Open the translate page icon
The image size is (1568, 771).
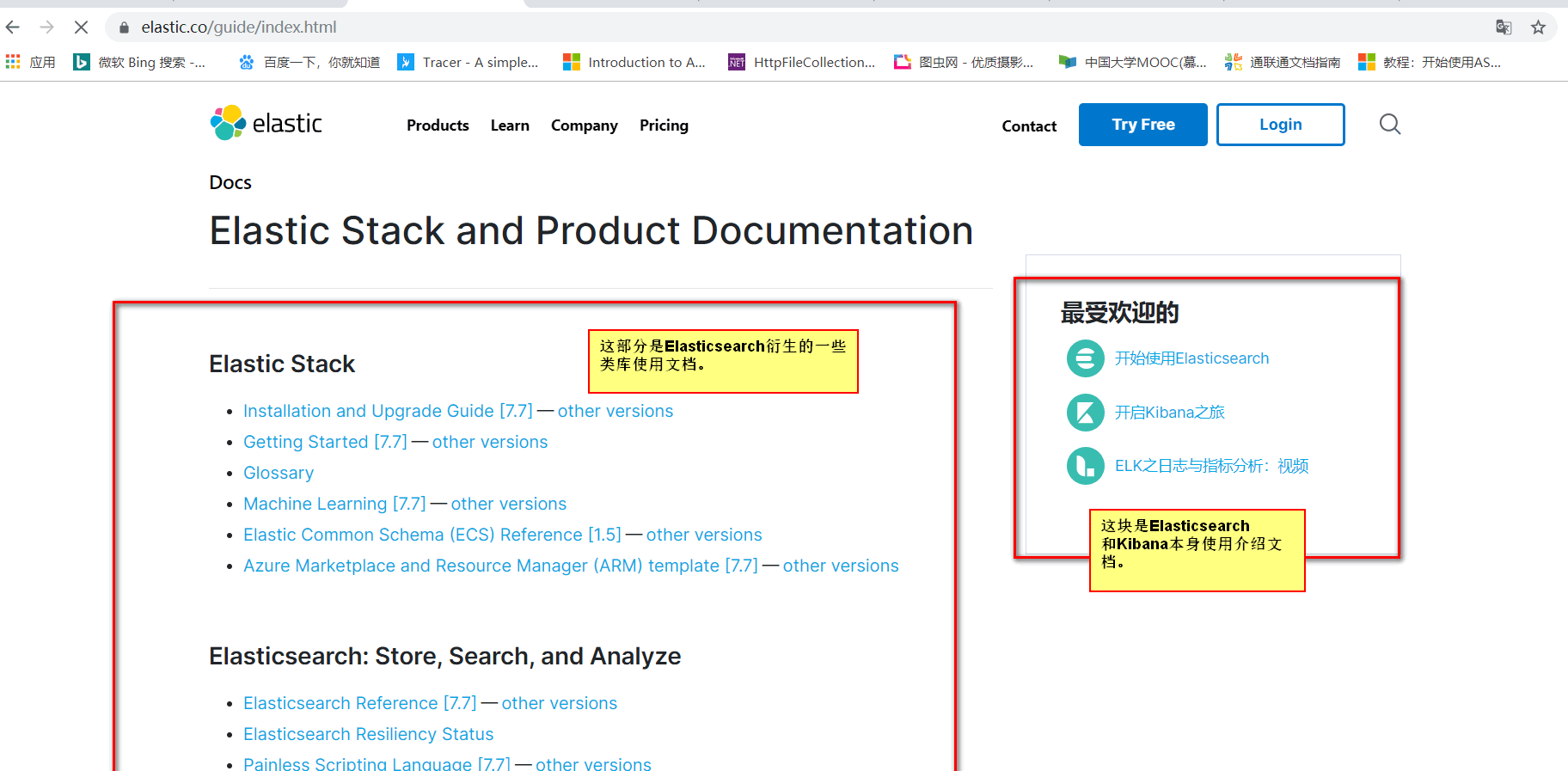point(1504,28)
